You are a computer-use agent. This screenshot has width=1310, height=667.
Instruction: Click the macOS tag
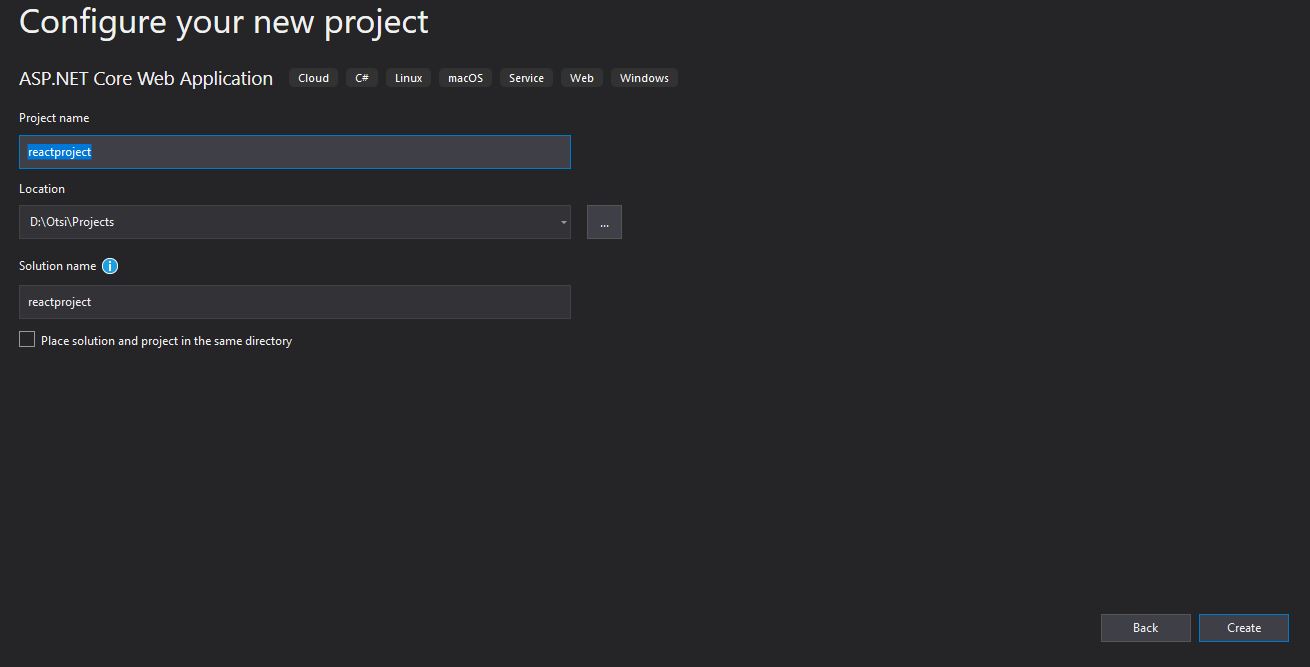pos(465,78)
